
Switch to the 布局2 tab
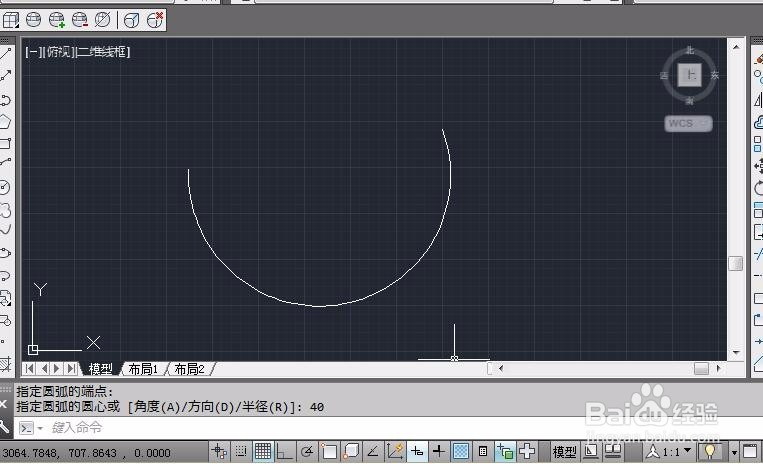click(x=189, y=369)
